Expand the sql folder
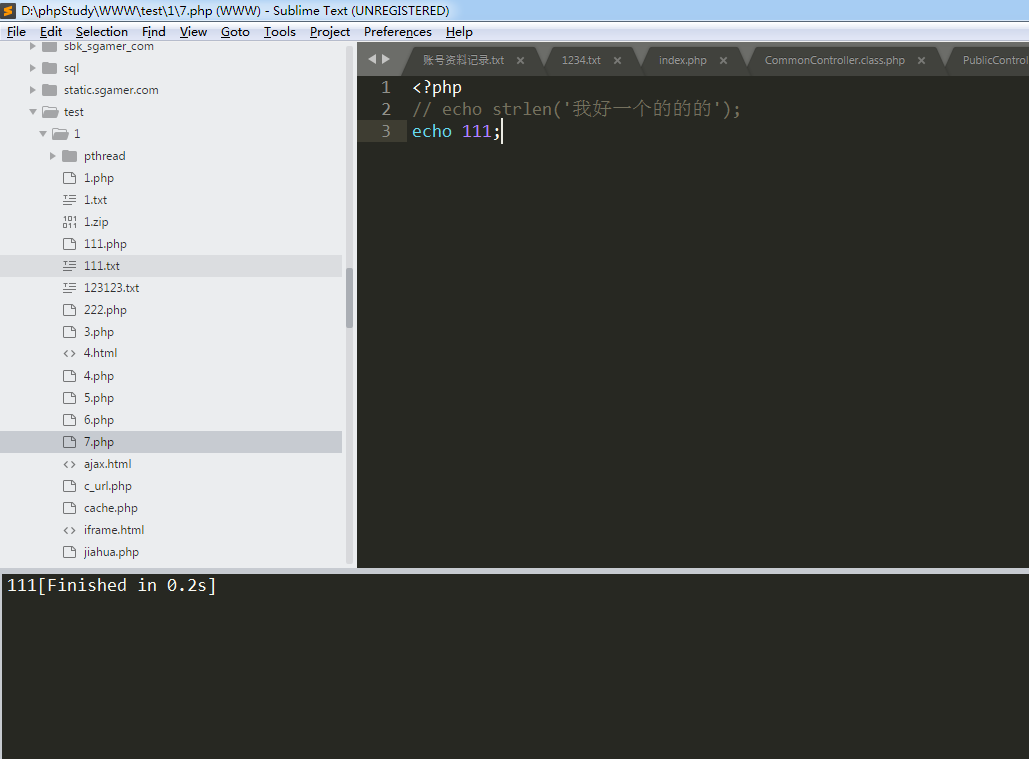This screenshot has height=759, width=1029. tap(33, 68)
